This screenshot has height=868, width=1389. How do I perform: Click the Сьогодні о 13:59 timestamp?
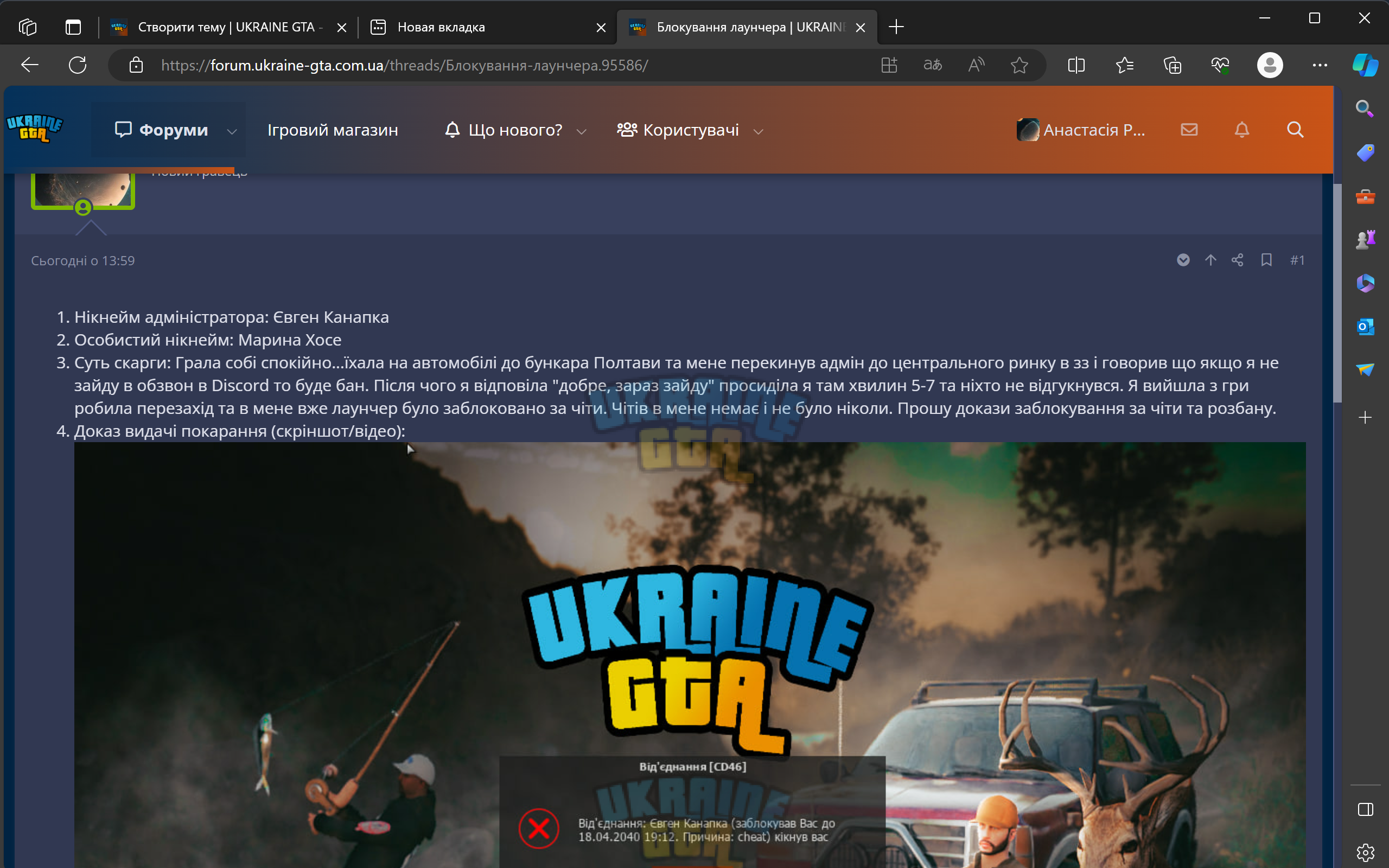(x=82, y=260)
